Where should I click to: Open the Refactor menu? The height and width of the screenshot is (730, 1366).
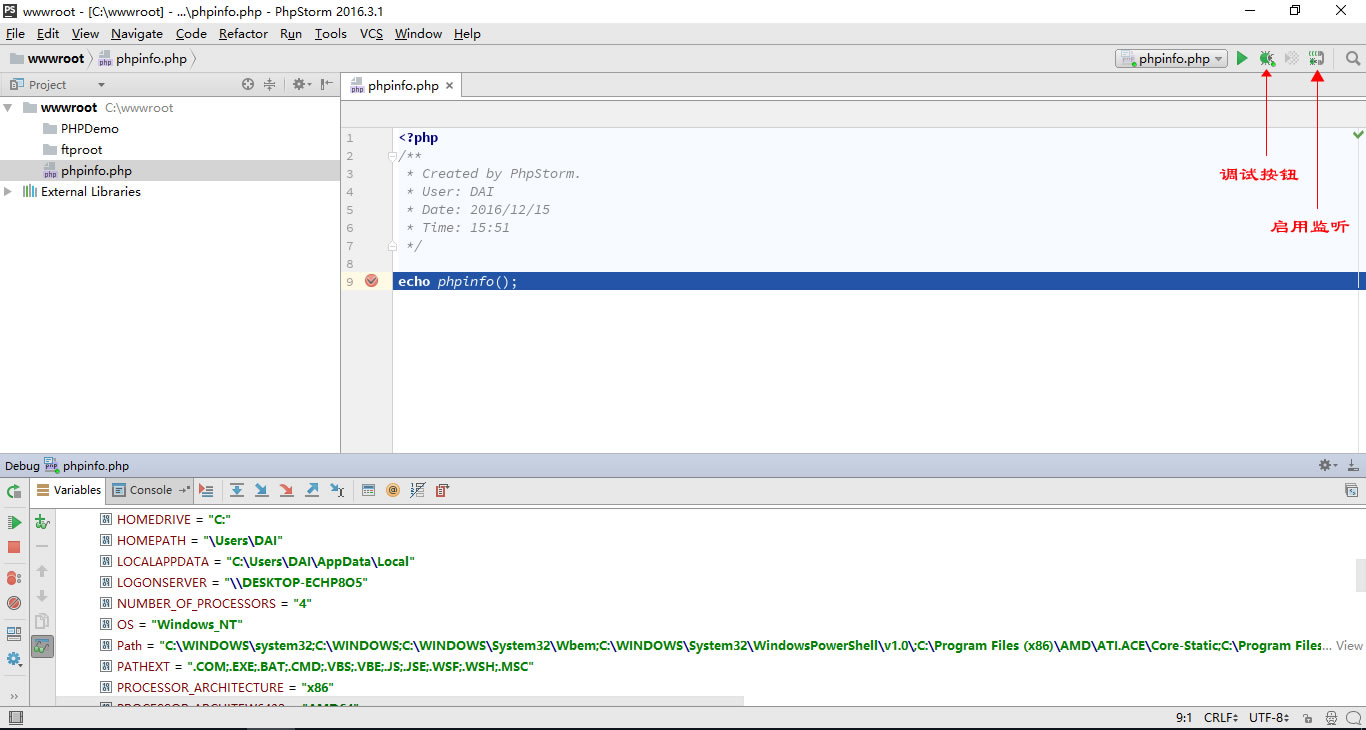pos(243,33)
